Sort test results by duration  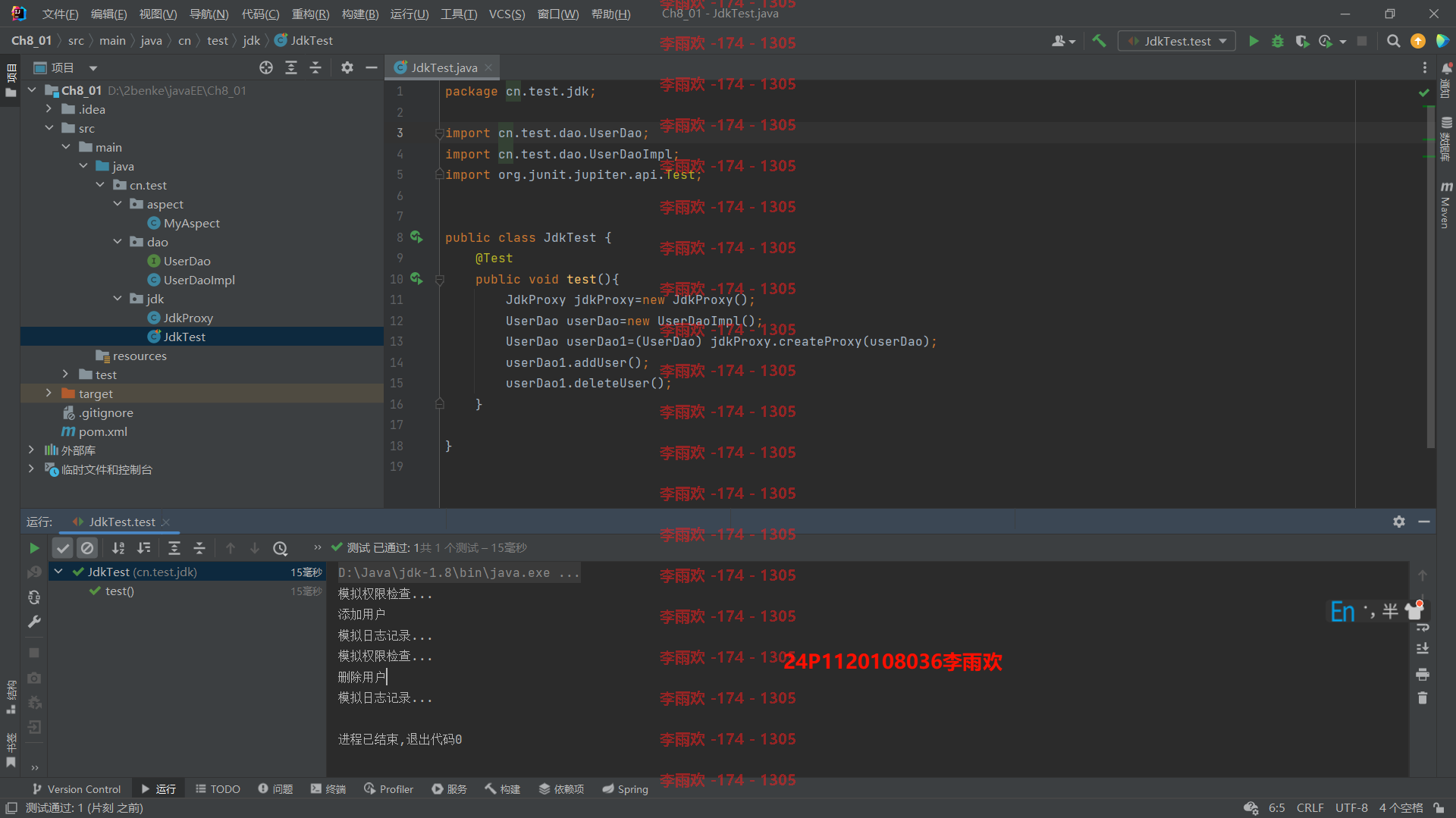pos(143,547)
